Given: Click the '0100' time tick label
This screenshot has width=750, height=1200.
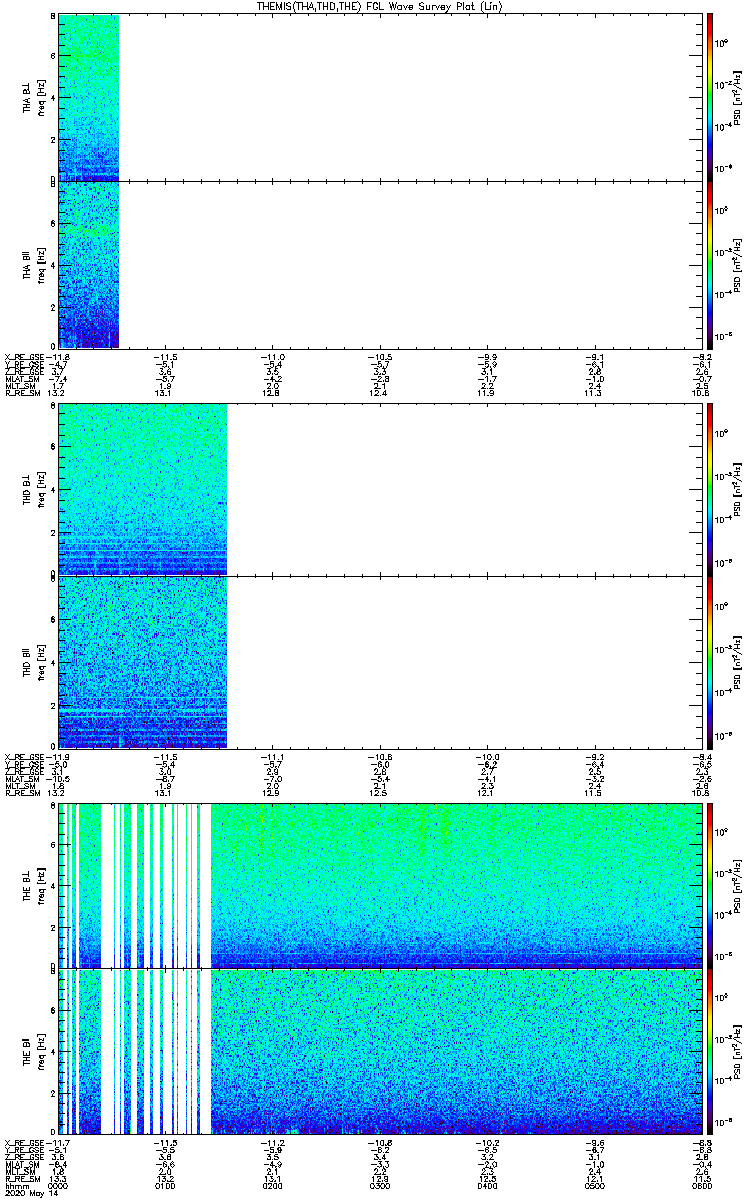Looking at the screenshot, I should [x=165, y=1184].
